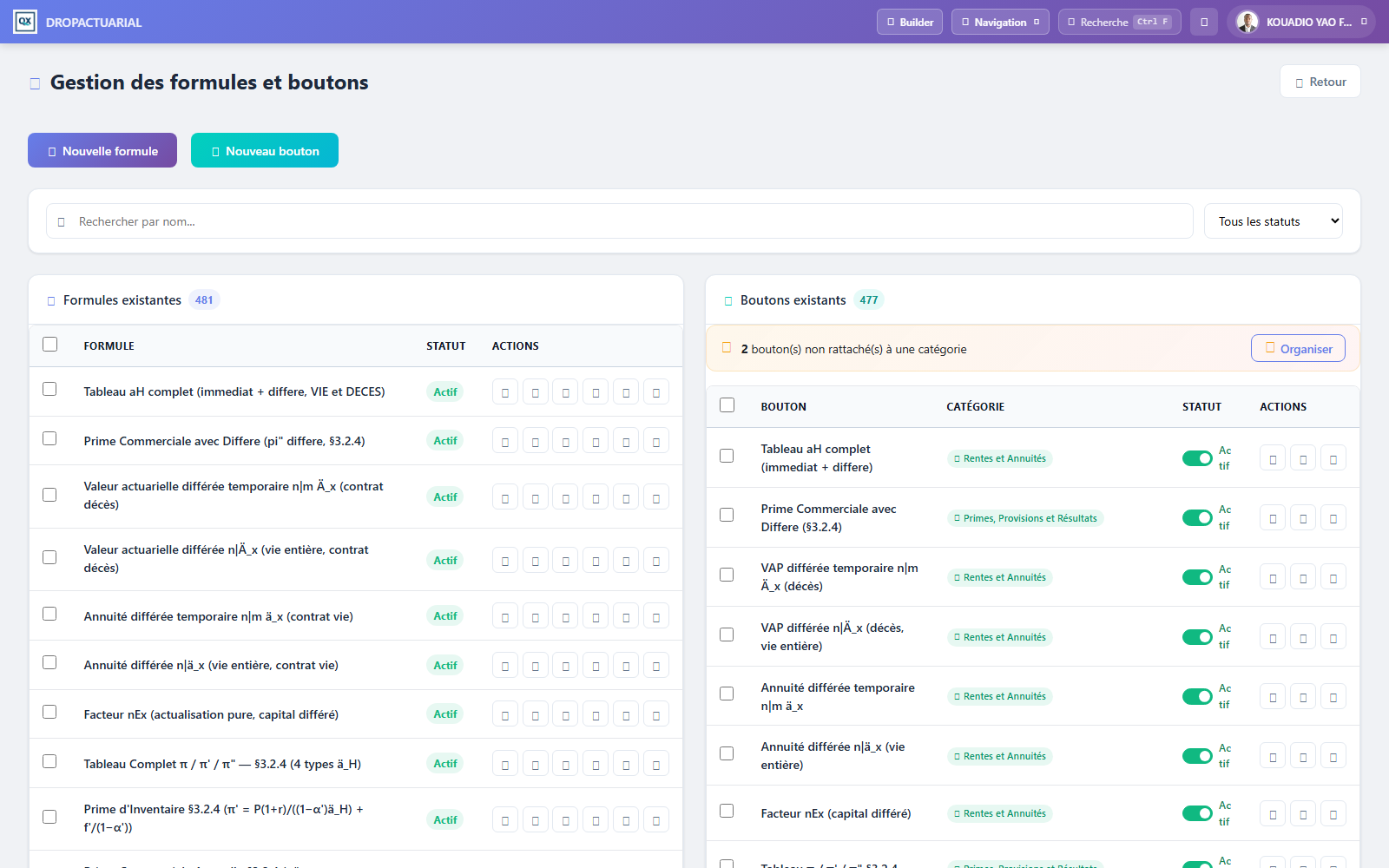This screenshot has height=868, width=1389.
Task: Click the CATÉGORIE column header
Action: tap(976, 406)
